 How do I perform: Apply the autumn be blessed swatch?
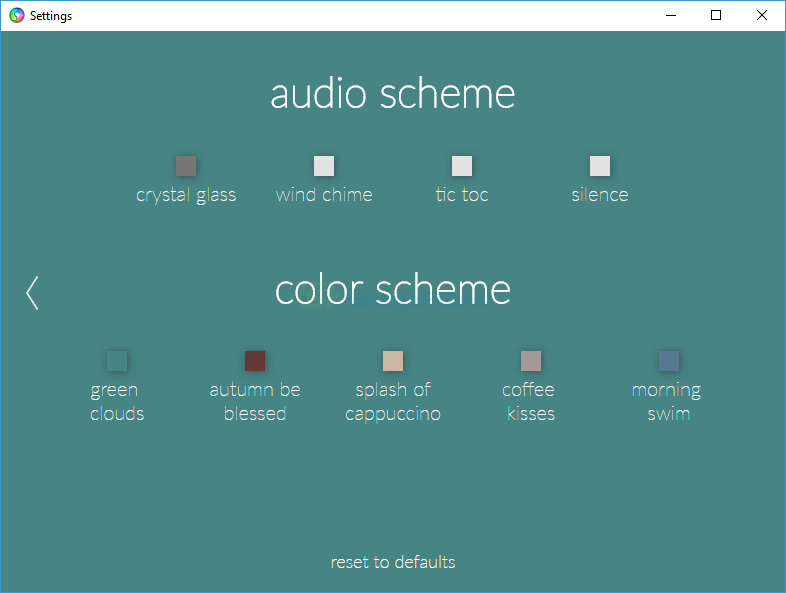click(x=255, y=361)
